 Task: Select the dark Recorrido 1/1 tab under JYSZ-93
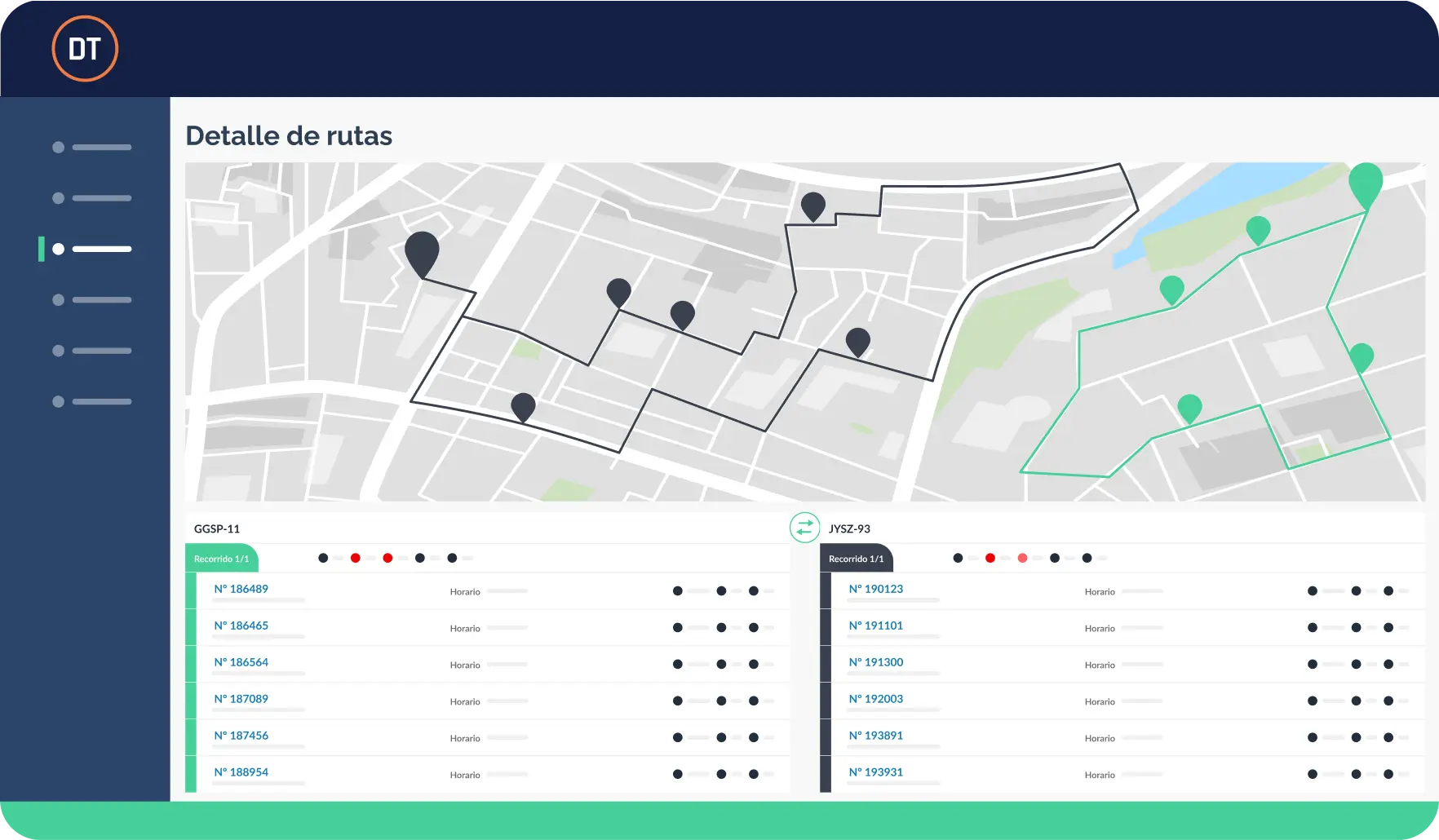click(857, 559)
